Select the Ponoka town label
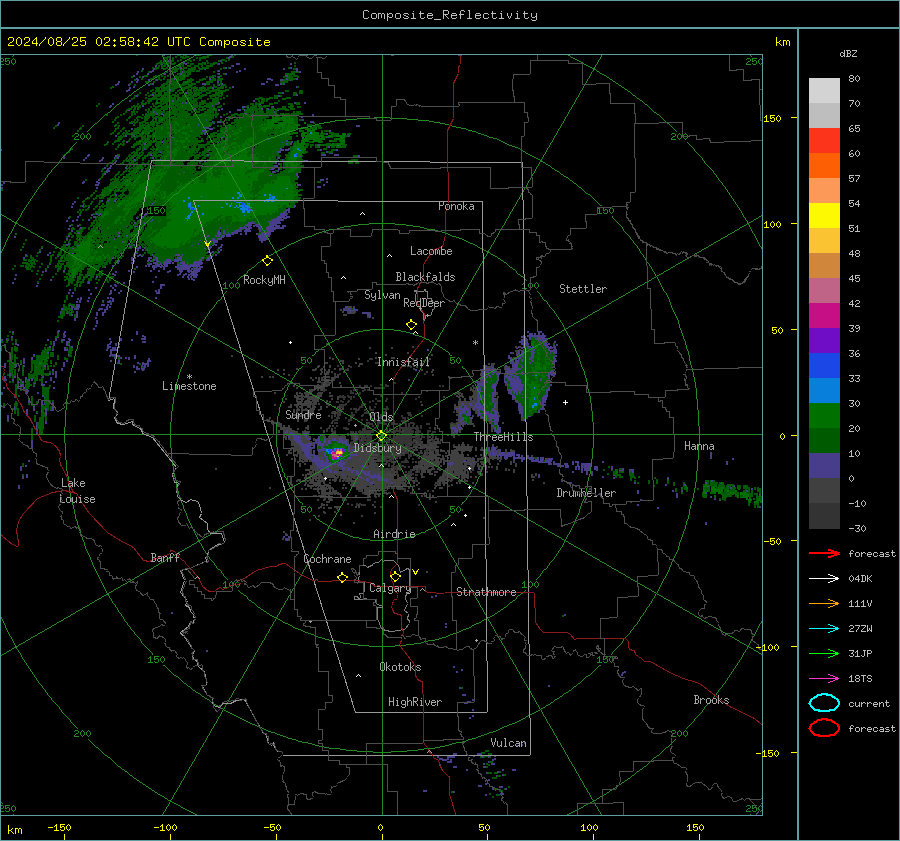 (x=456, y=206)
